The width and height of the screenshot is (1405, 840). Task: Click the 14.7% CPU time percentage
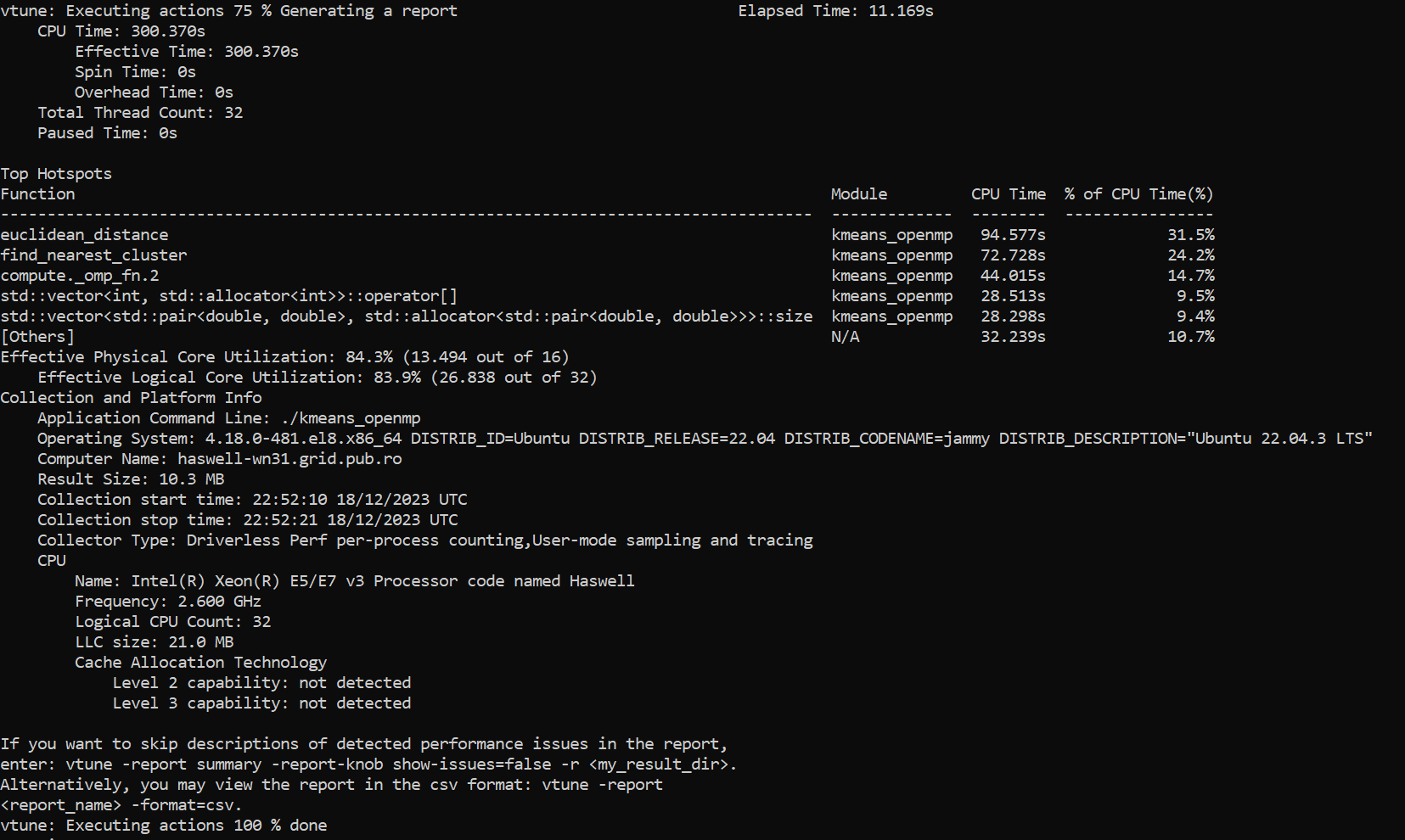pos(1191,276)
